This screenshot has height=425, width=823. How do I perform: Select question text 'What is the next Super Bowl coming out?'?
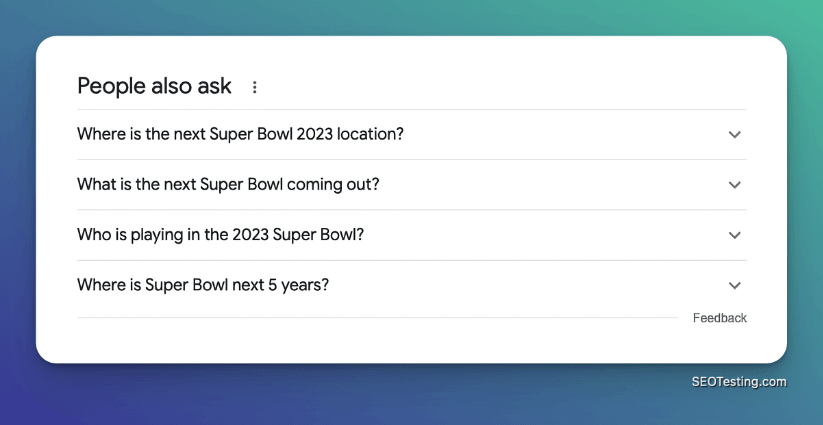point(228,185)
